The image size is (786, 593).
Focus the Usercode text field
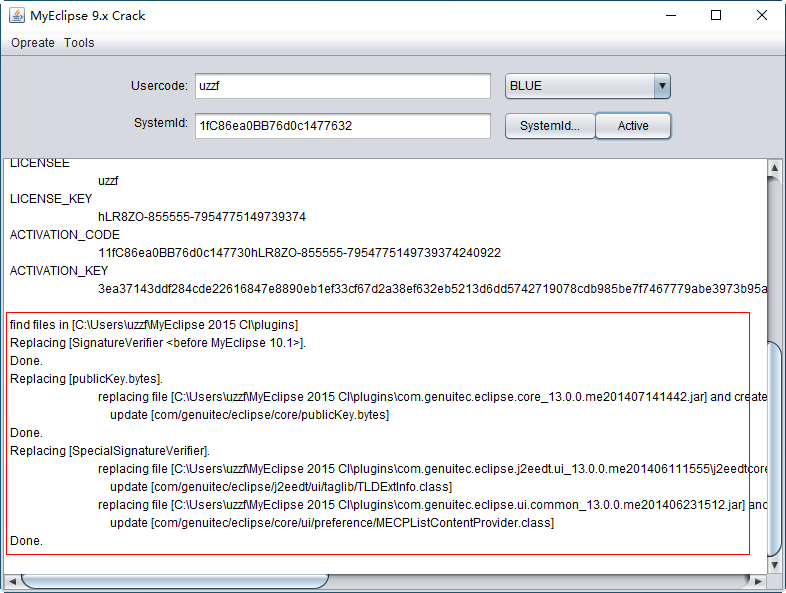[343, 86]
